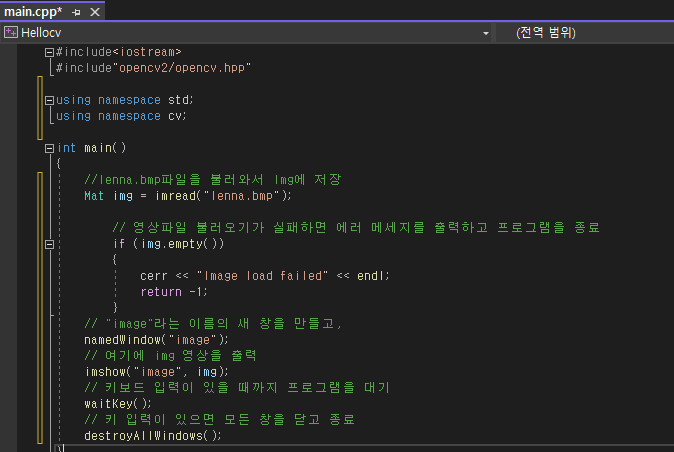Click the 'using namespace std;' line
The height and width of the screenshot is (452, 674).
click(125, 100)
